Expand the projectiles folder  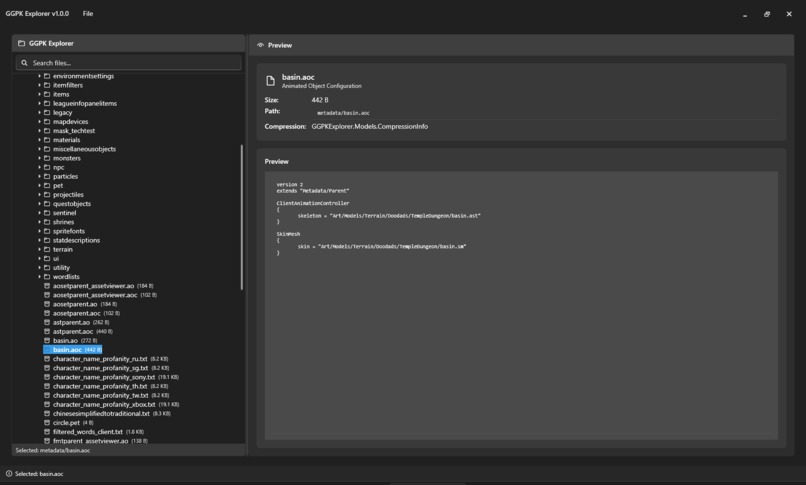tap(39, 195)
